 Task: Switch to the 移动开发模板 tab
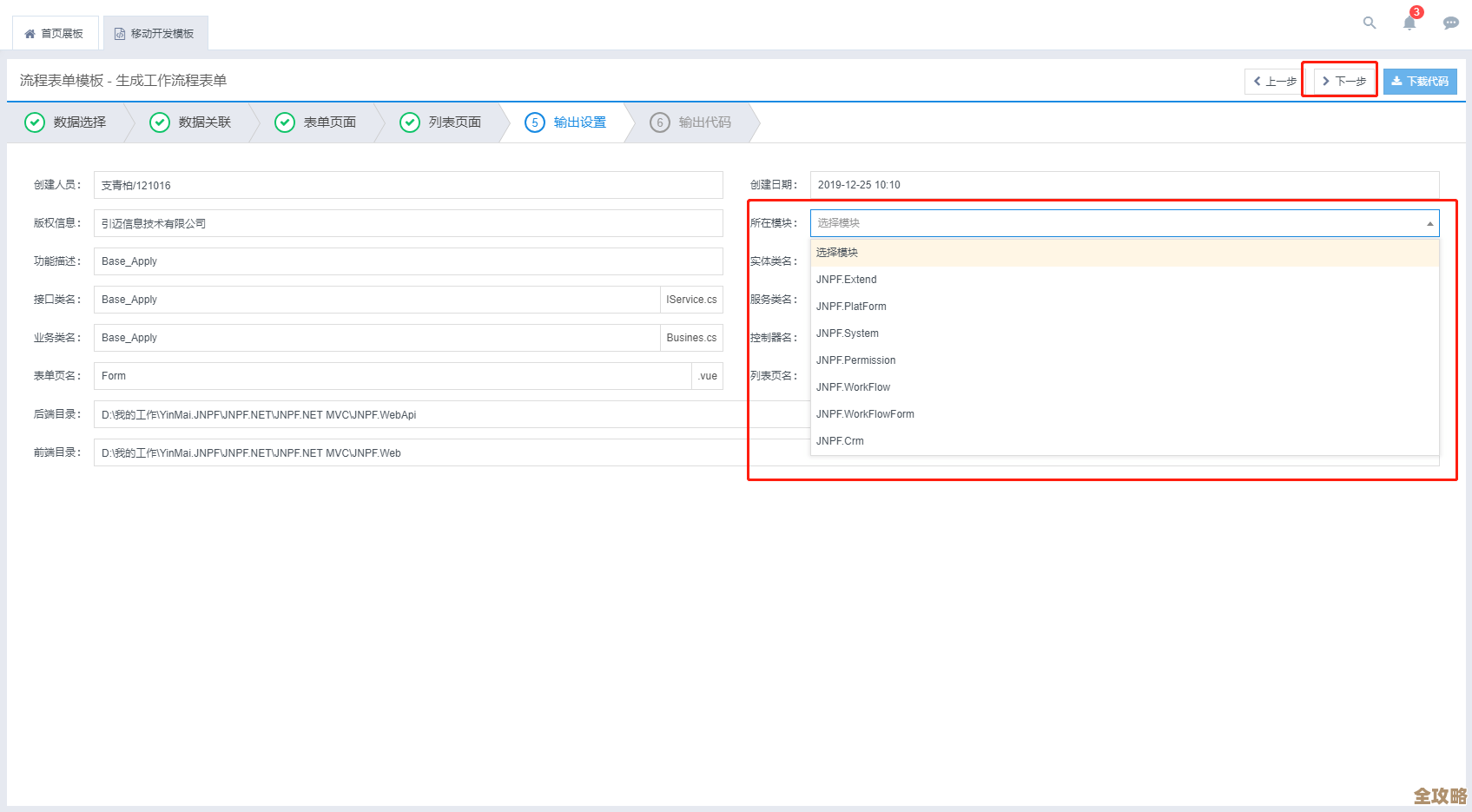(155, 34)
